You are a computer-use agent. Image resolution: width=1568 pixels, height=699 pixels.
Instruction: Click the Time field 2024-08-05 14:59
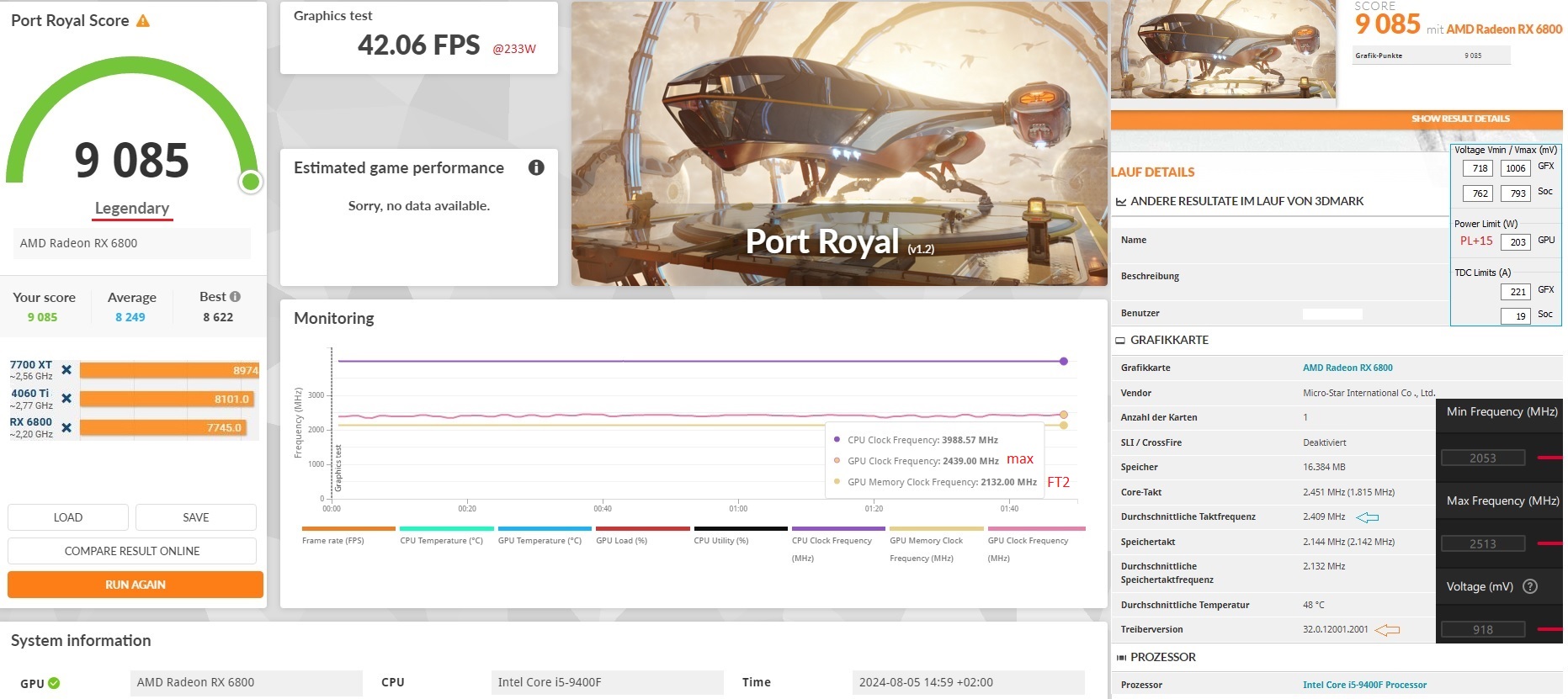(968, 682)
